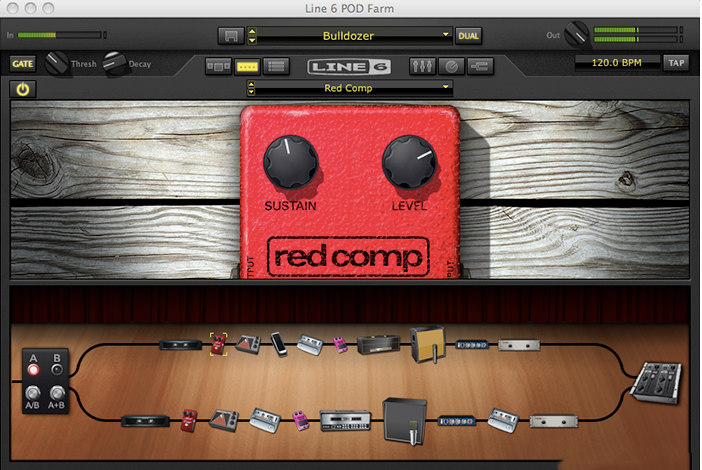
Task: Select the yellow panel view button
Action: [247, 67]
